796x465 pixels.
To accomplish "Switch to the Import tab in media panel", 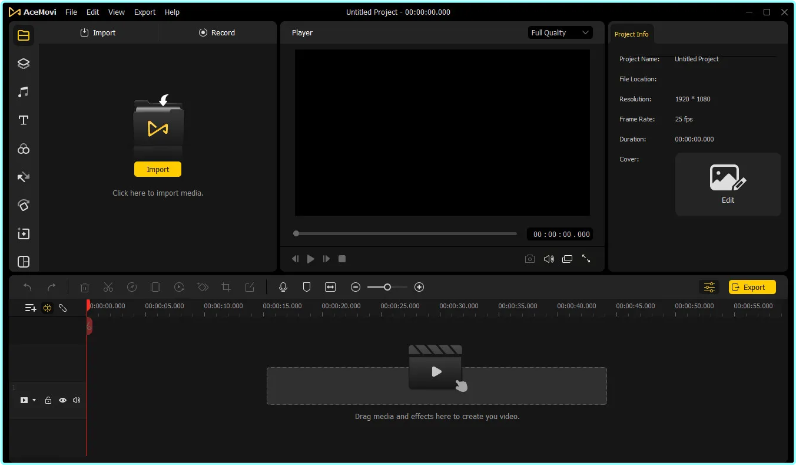I will tap(98, 32).
